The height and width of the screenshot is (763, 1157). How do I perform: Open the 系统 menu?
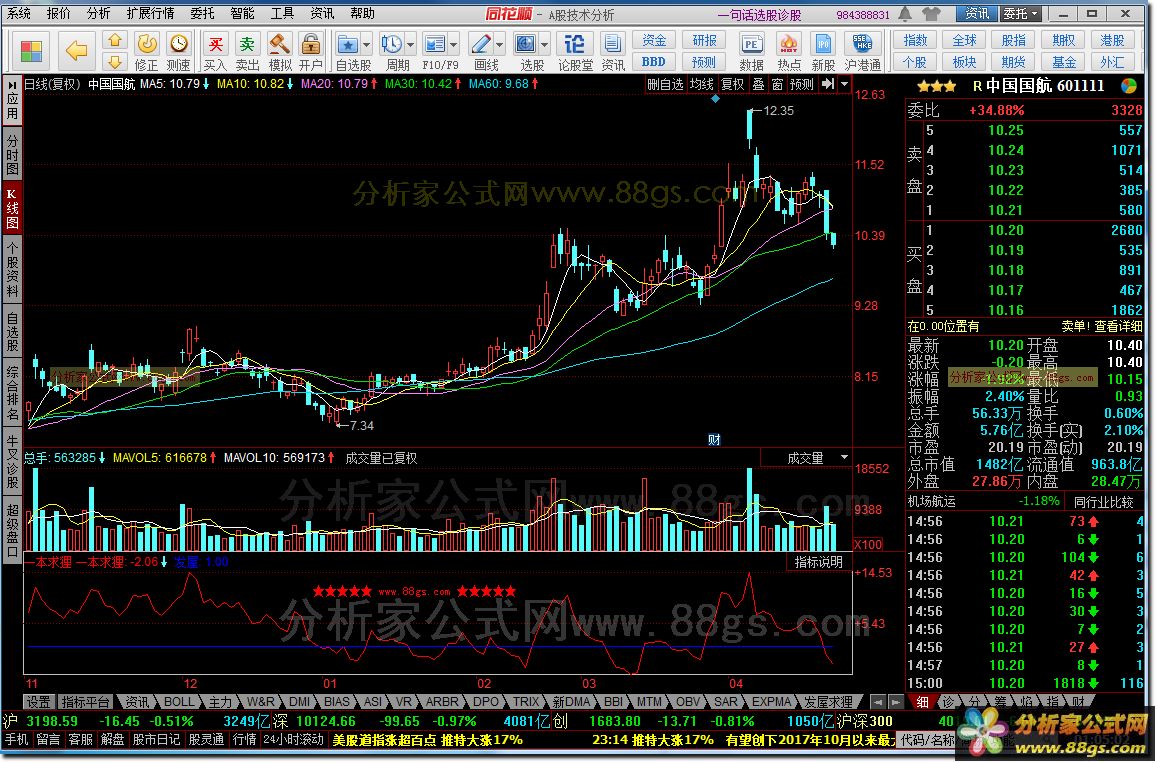[18, 13]
